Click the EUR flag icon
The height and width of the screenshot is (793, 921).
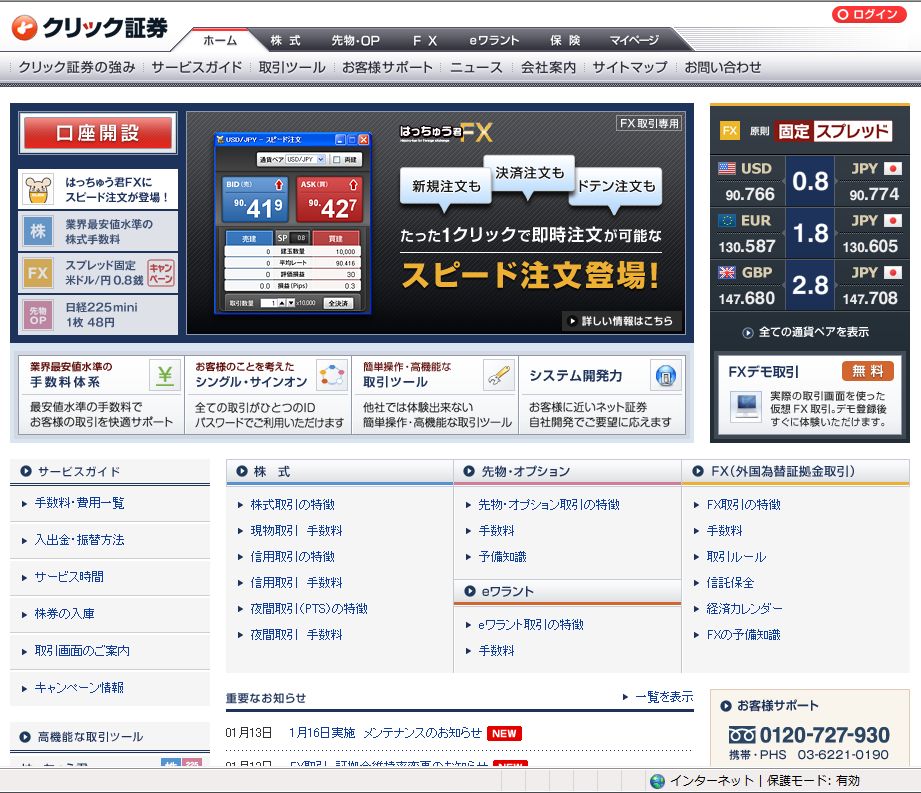pyautogui.click(x=727, y=221)
